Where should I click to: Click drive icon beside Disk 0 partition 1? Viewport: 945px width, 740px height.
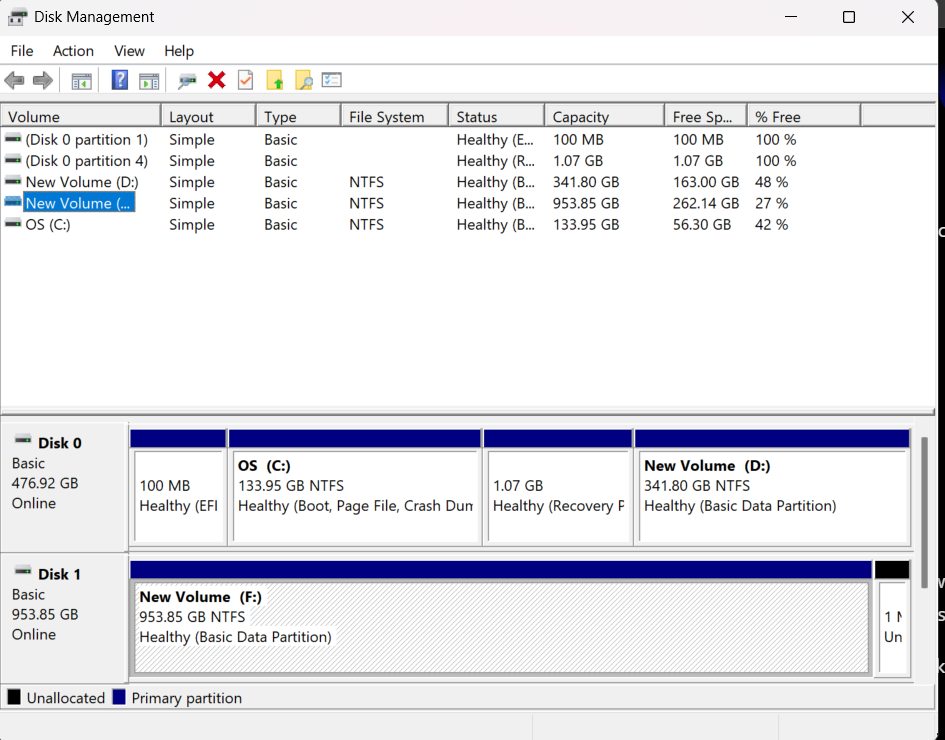click(x=13, y=139)
